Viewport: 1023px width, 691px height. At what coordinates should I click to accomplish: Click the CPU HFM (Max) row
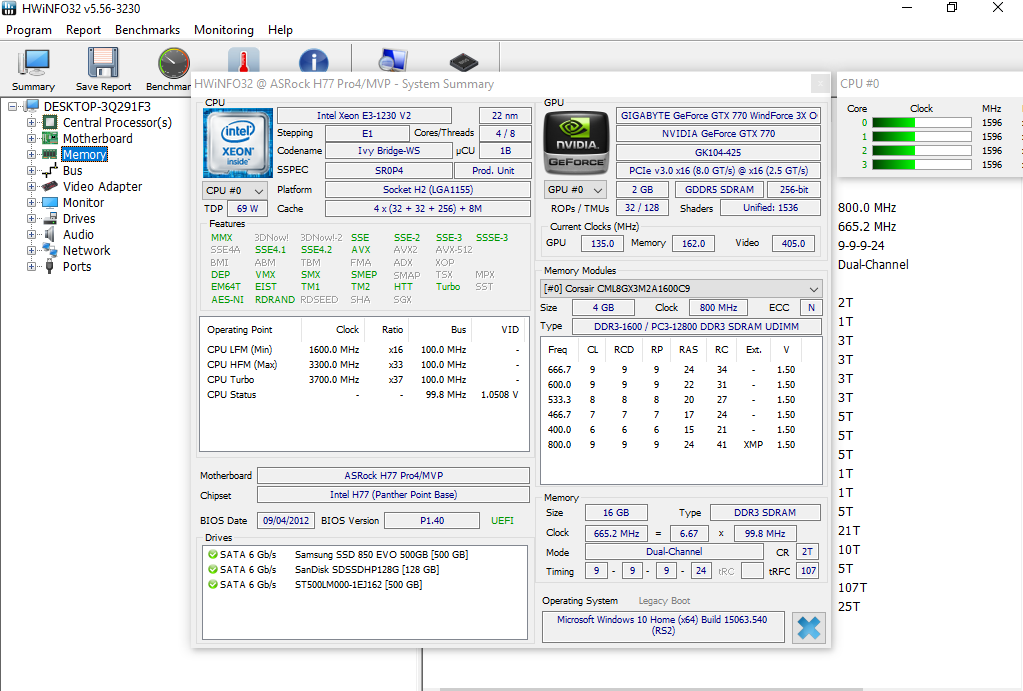(363, 365)
